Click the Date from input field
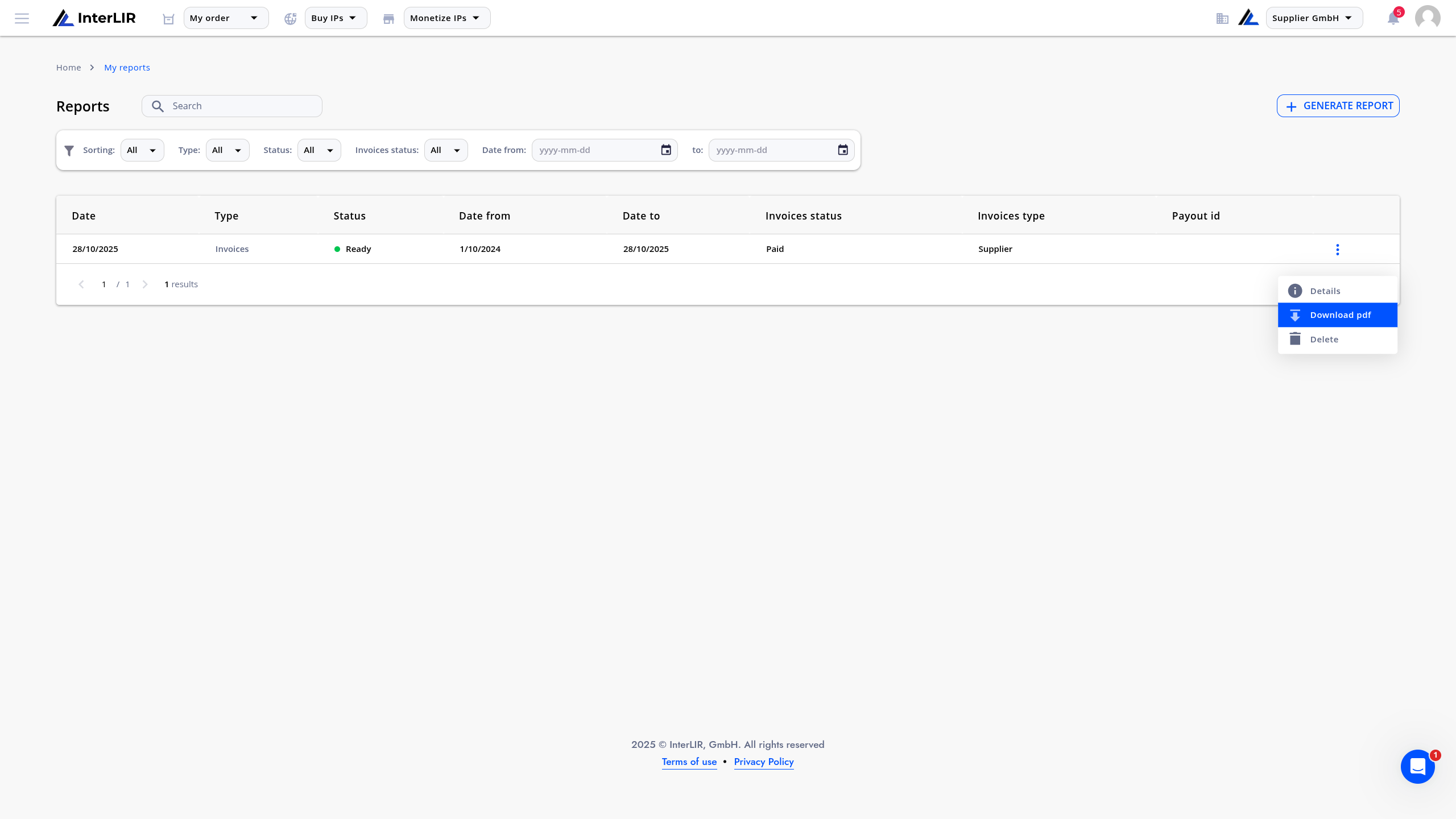The height and width of the screenshot is (819, 1456). pos(605,150)
